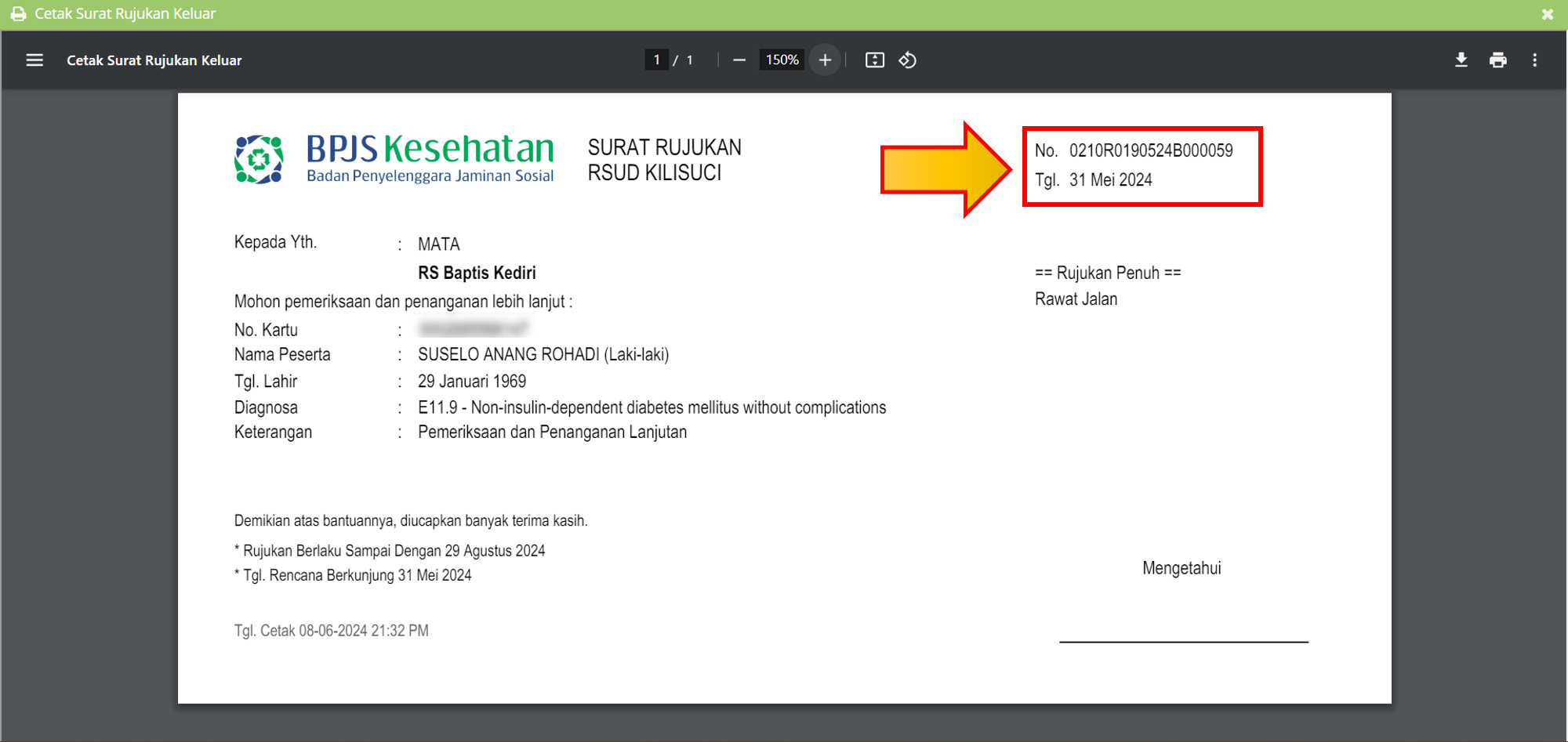This screenshot has width=1568, height=742.
Task: Click the SURAT RUJUKAN heading
Action: pyautogui.click(x=665, y=147)
